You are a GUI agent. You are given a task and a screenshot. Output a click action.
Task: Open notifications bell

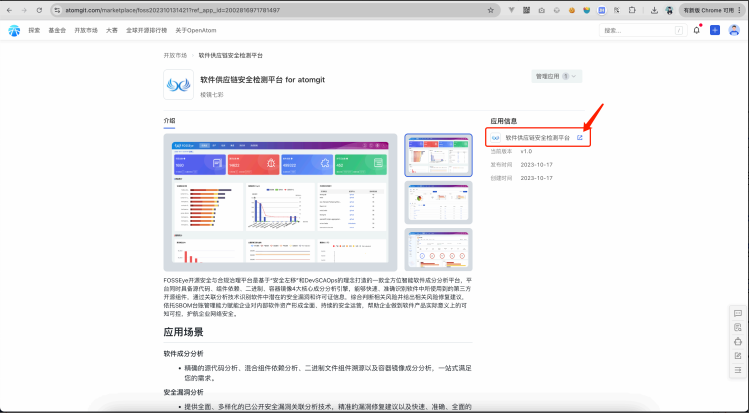696,30
